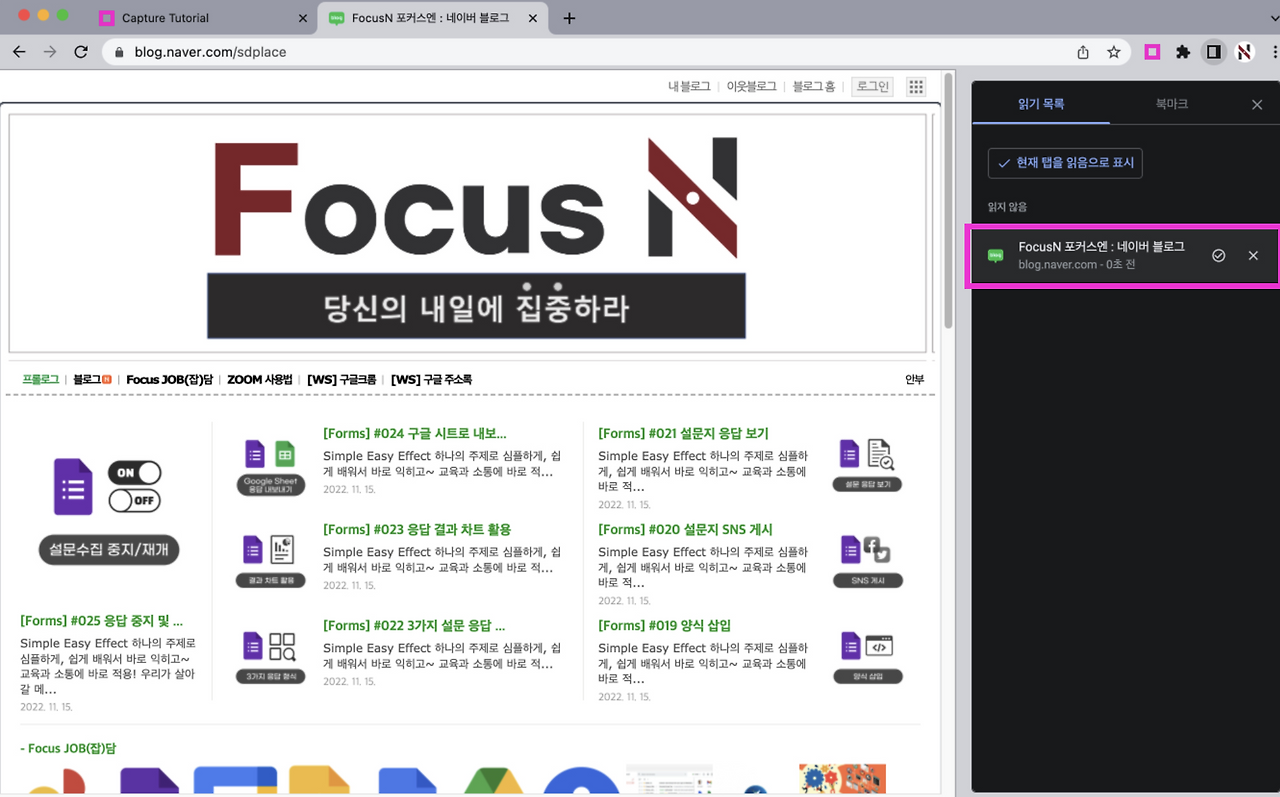The height and width of the screenshot is (797, 1280).
Task: Click the N profile avatar in Chrome toolbar
Action: (x=1243, y=52)
